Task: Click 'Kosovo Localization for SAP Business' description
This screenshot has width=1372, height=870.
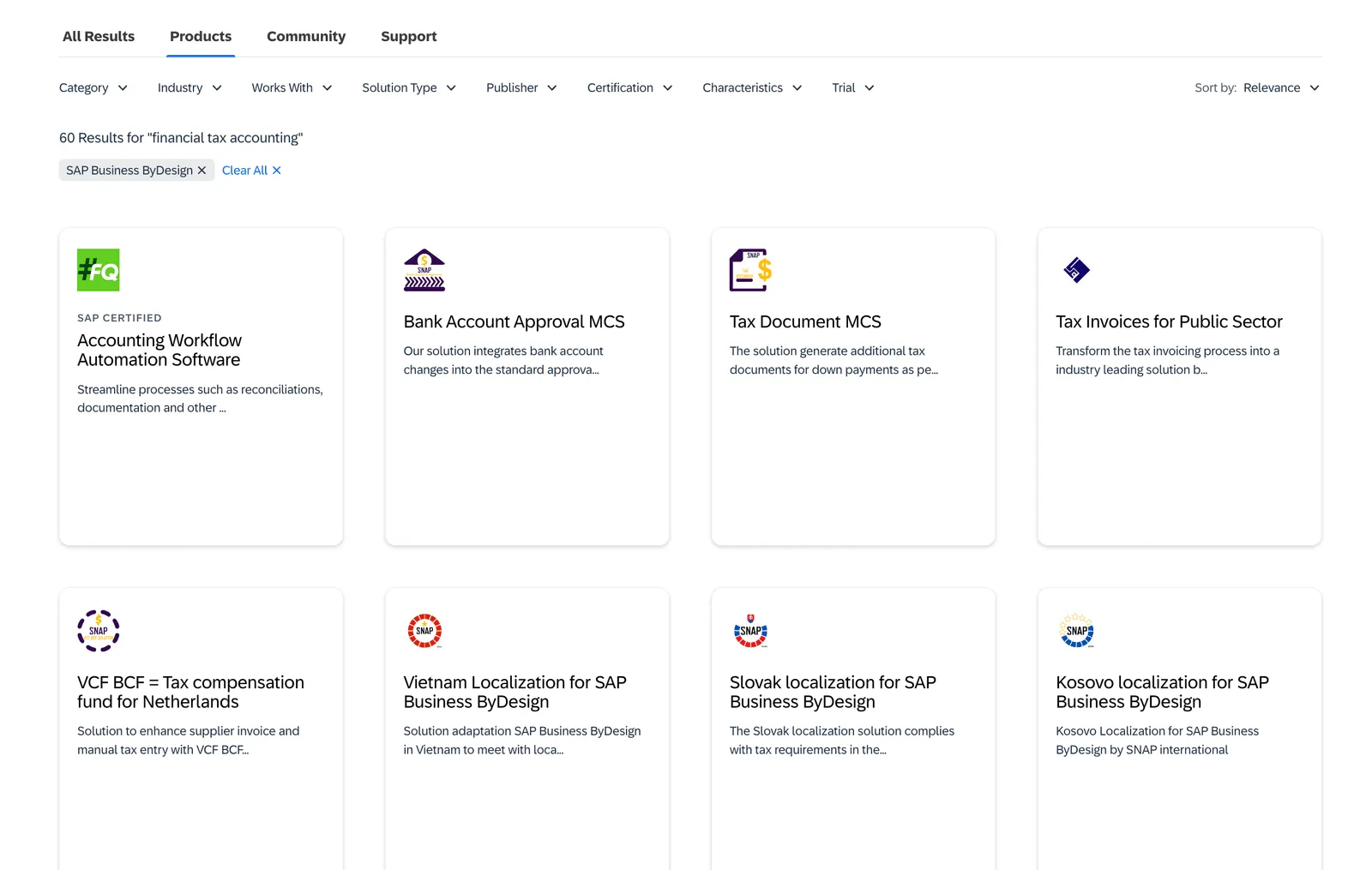Action: pyautogui.click(x=1157, y=741)
